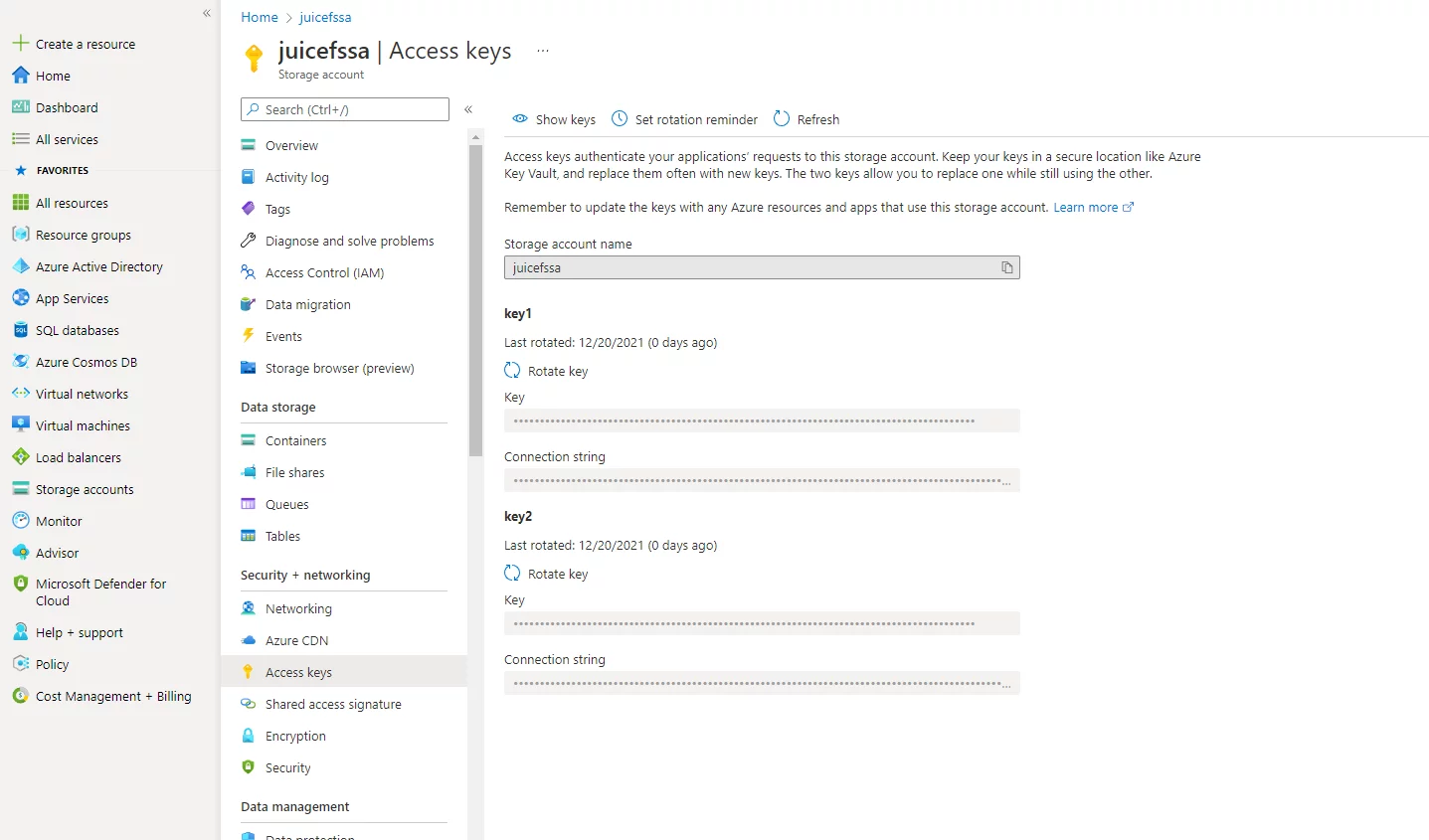Open the Virtual networks icon
Image resolution: width=1429 pixels, height=840 pixels.
pos(20,394)
